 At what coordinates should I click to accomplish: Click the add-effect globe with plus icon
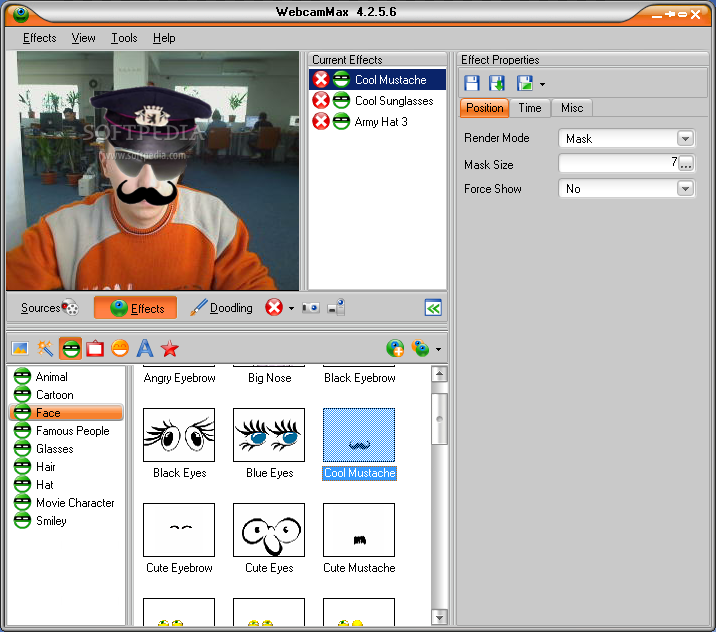point(395,348)
